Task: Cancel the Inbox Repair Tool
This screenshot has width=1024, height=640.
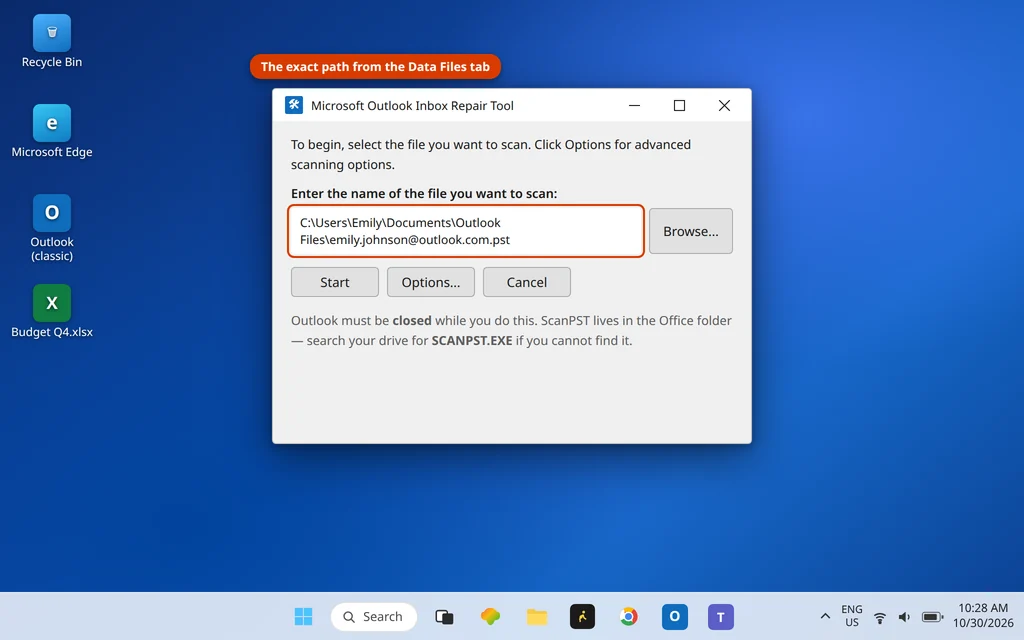Action: click(526, 282)
